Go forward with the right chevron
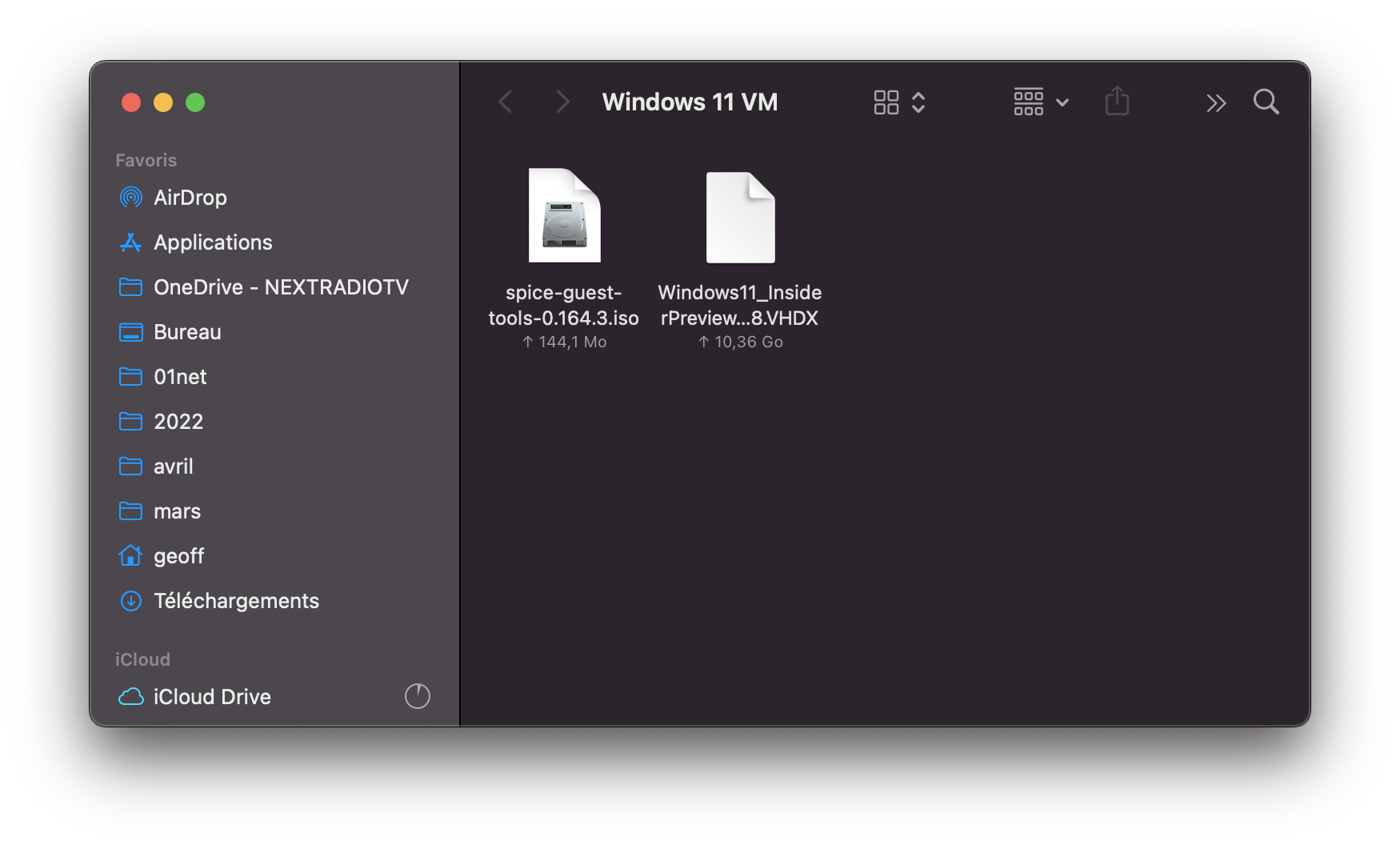Screen dimensions: 1400x845 pyautogui.click(x=563, y=102)
